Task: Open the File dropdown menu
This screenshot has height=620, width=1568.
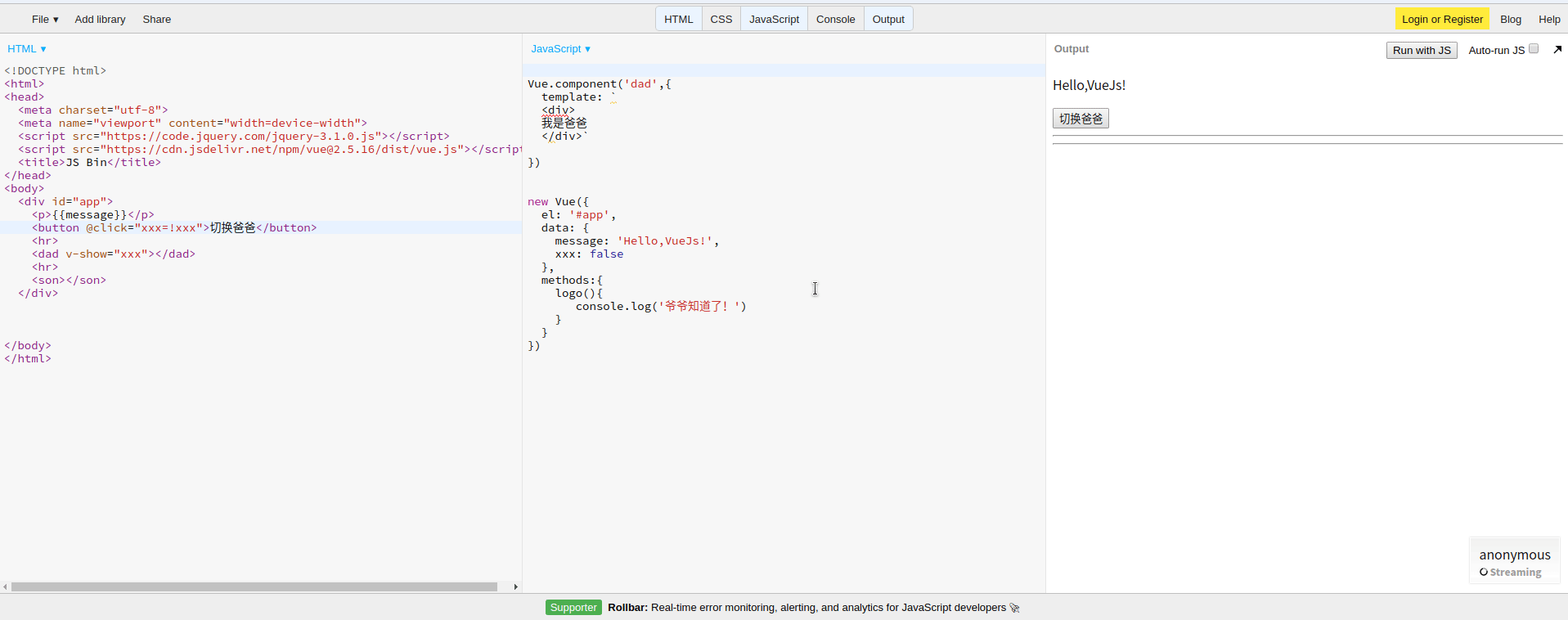Action: [x=45, y=19]
